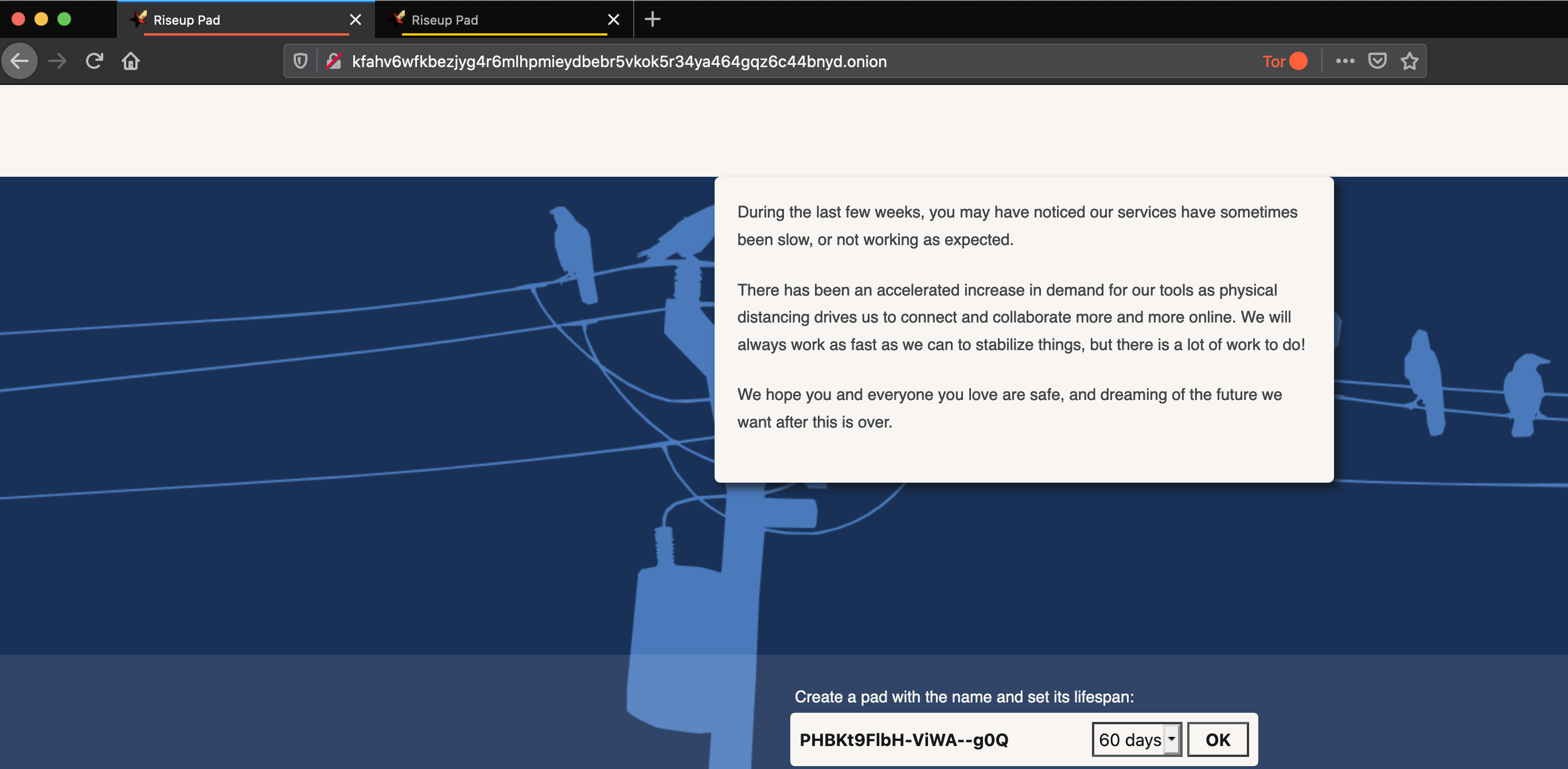Click the insecure connection padlock icon
The height and width of the screenshot is (769, 1568).
(x=334, y=61)
